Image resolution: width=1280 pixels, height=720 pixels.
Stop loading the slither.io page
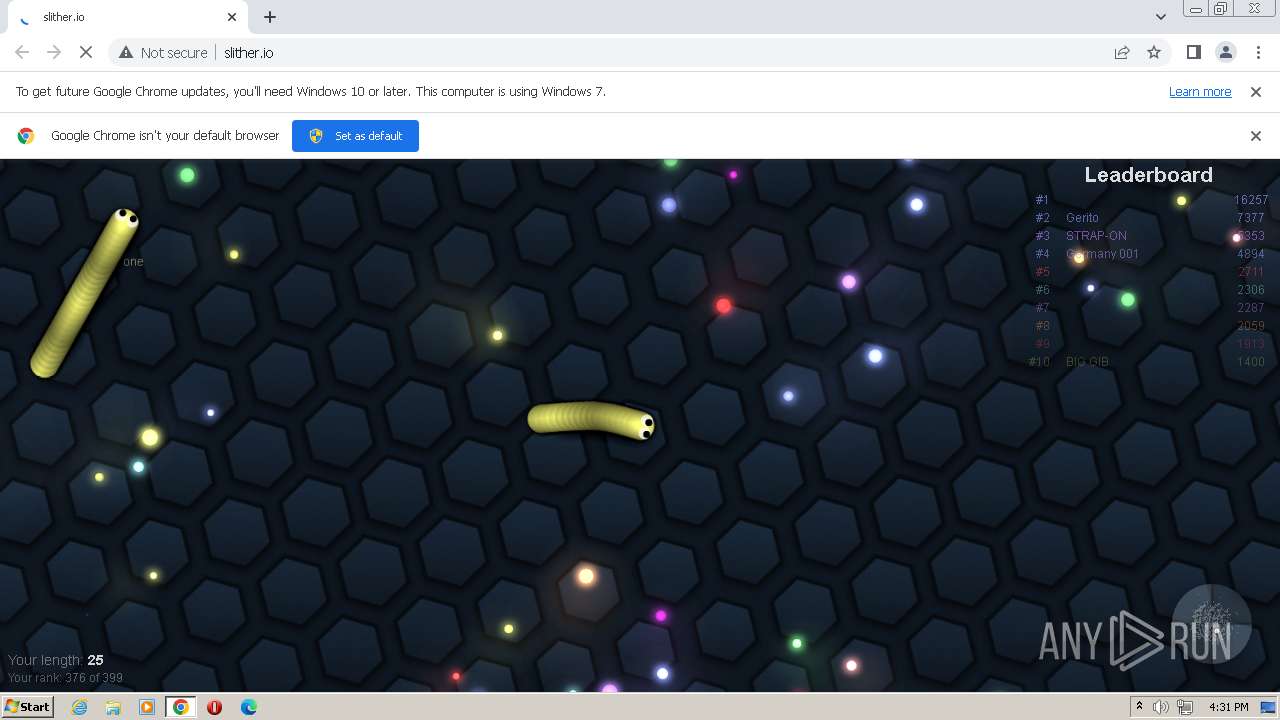(x=85, y=52)
